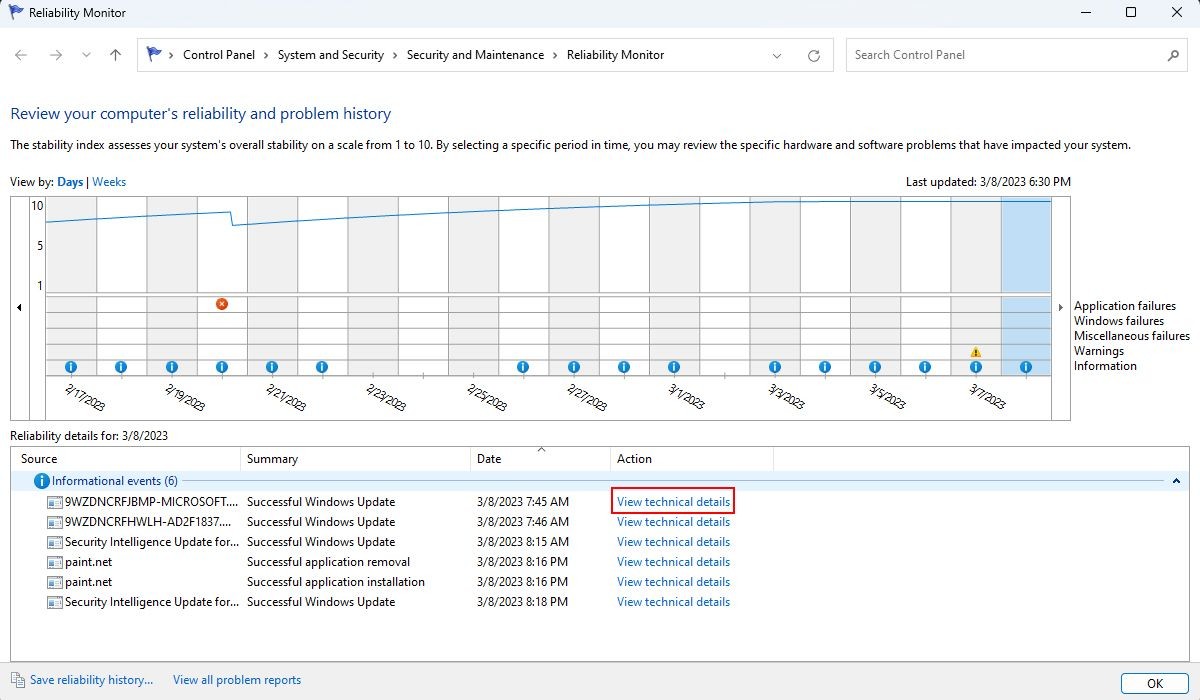Click Reliability Monitor breadcrumb
The height and width of the screenshot is (700, 1200).
click(x=615, y=55)
